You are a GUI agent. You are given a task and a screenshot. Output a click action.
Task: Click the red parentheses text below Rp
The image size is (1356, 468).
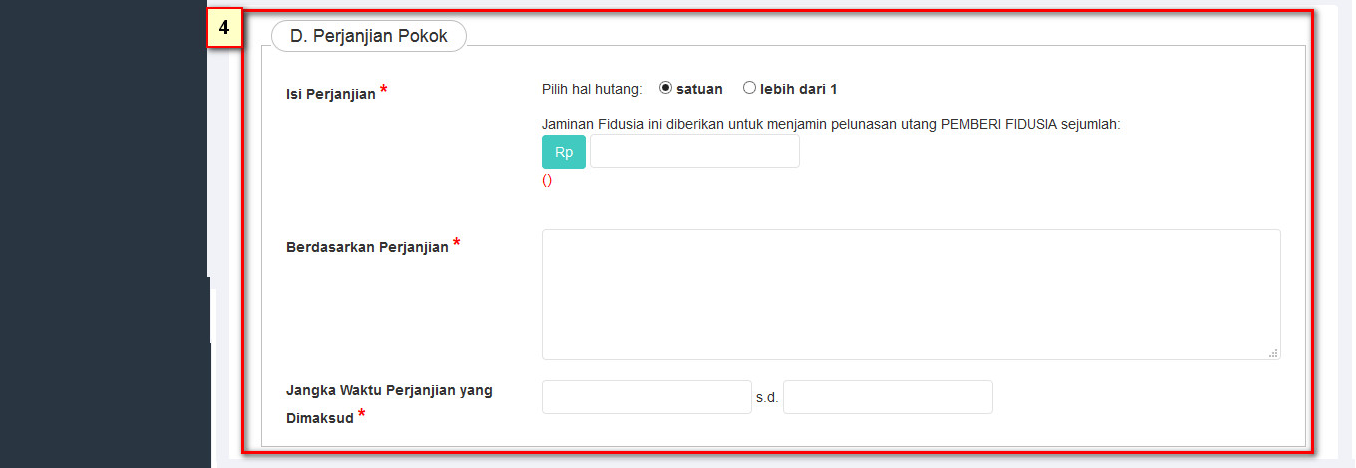[x=547, y=180]
